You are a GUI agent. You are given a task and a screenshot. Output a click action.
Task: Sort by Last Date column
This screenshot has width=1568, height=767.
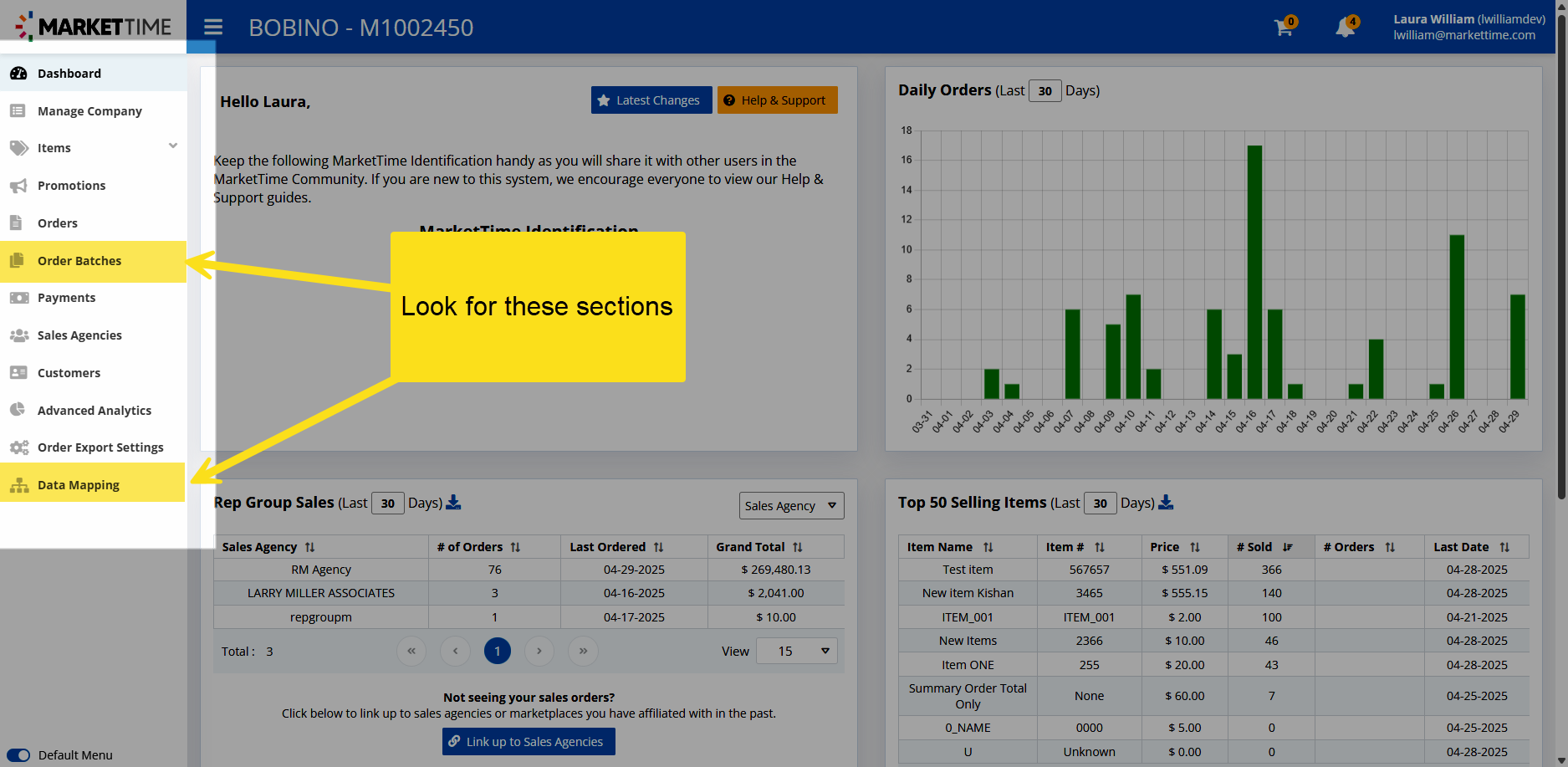click(x=1504, y=547)
